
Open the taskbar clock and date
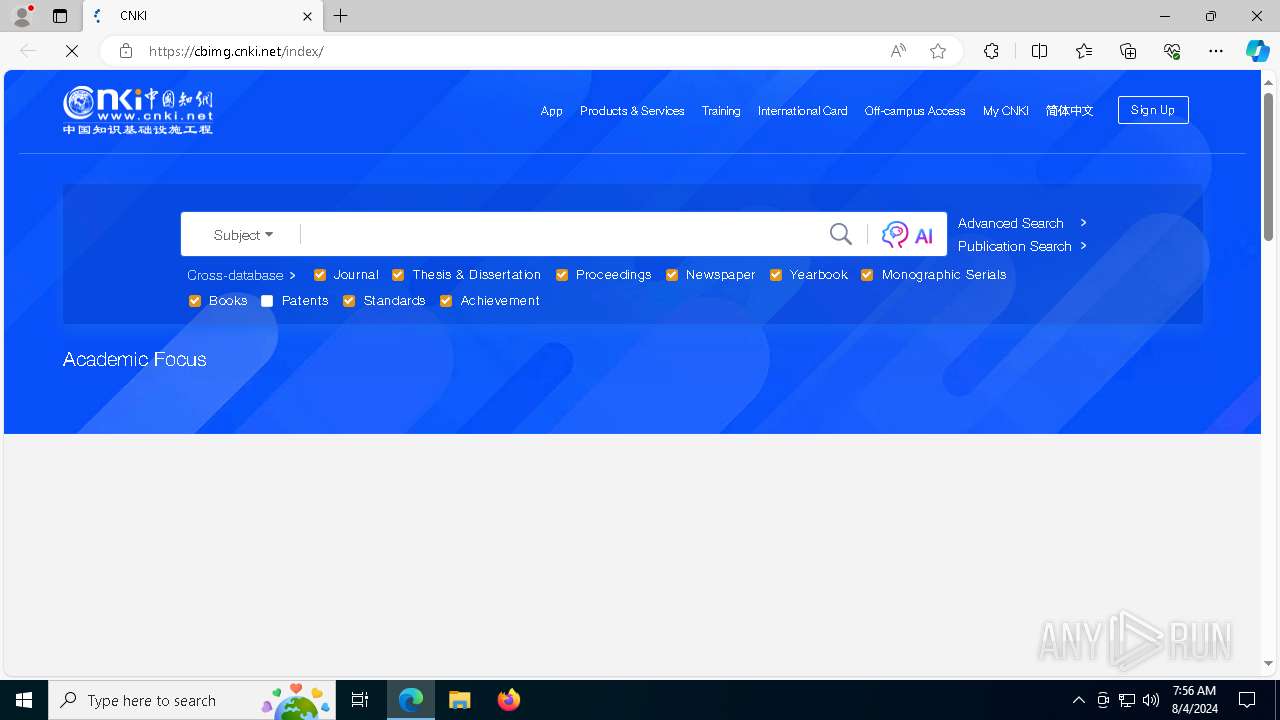pos(1194,700)
